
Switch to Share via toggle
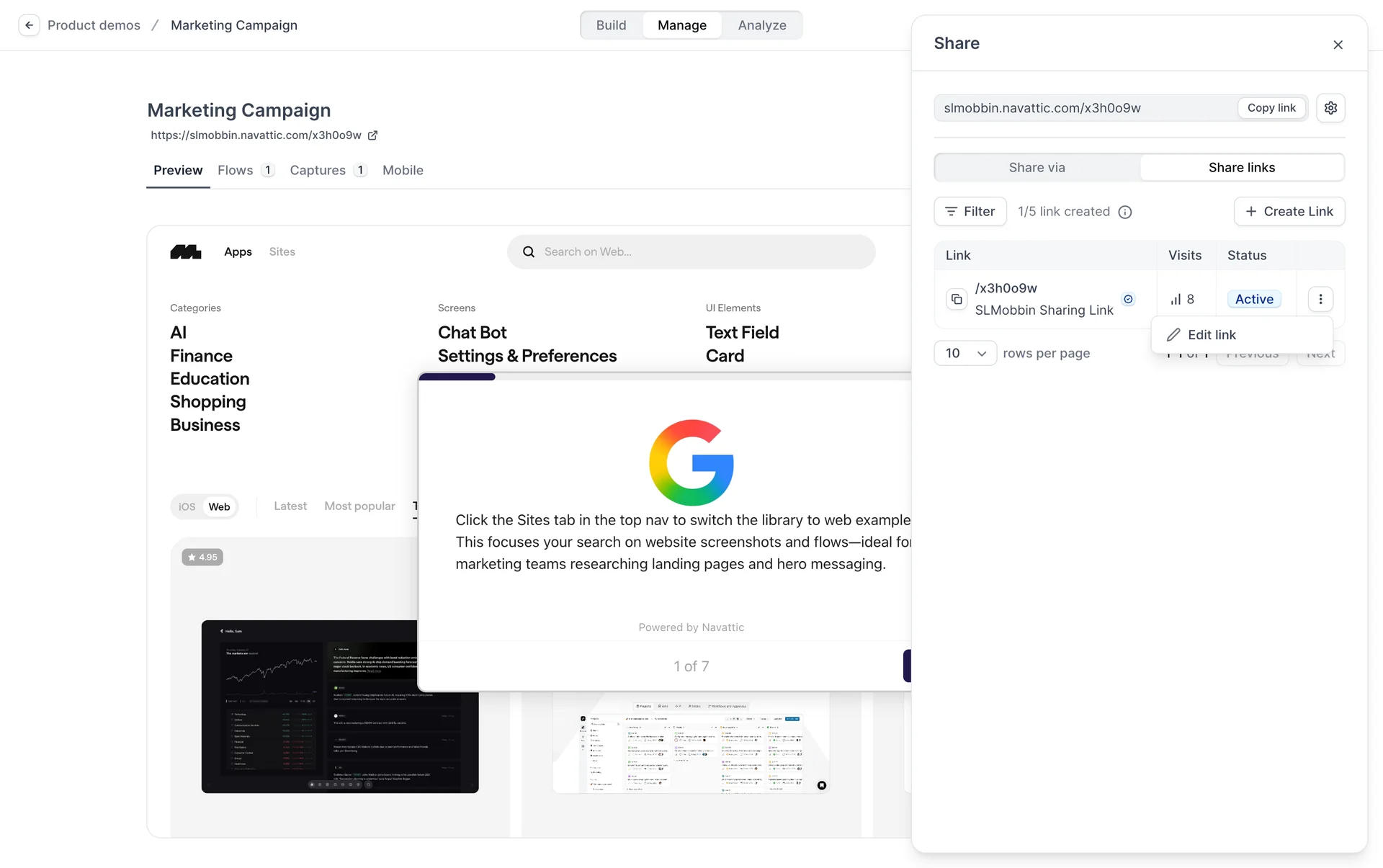1037,168
